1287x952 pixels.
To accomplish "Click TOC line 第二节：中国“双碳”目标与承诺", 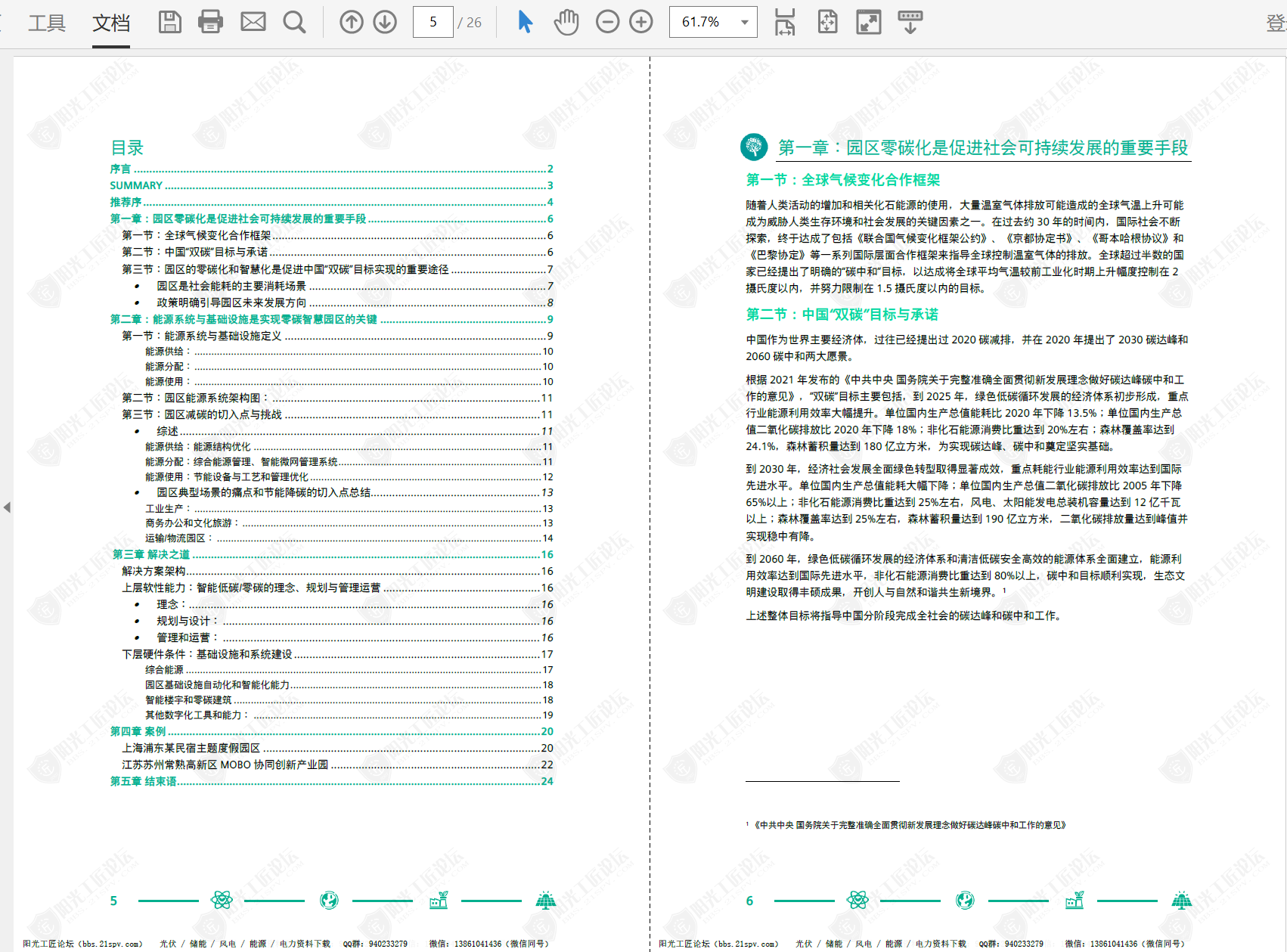I will pos(337,252).
